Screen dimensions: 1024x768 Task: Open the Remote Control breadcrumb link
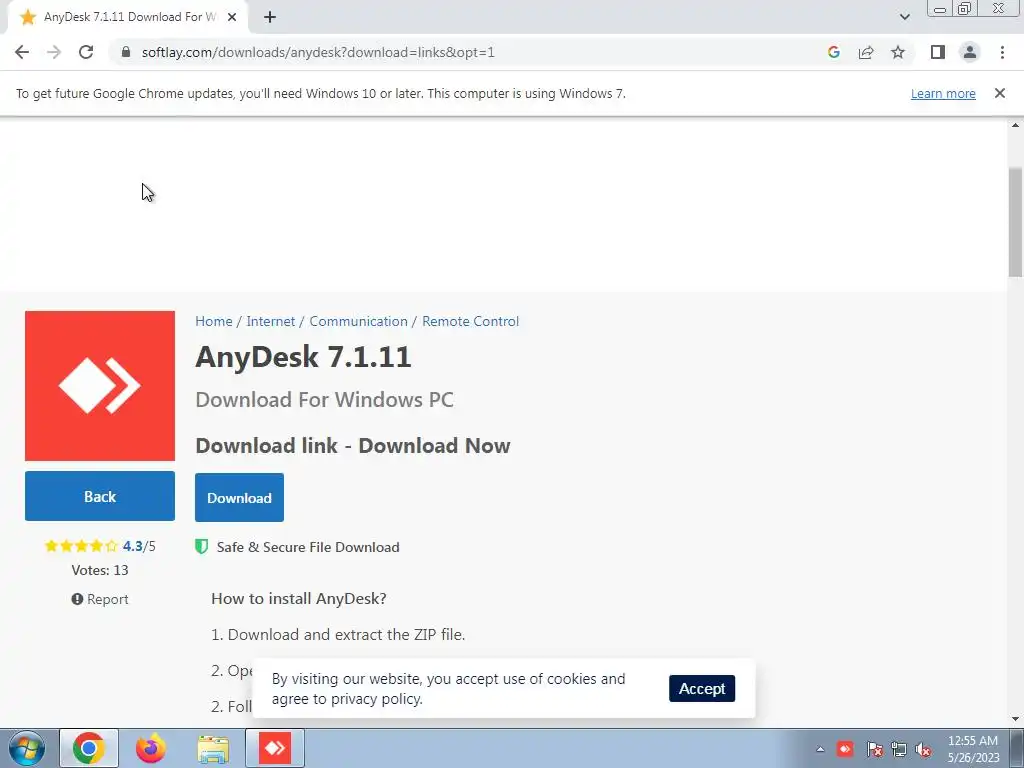(x=470, y=321)
